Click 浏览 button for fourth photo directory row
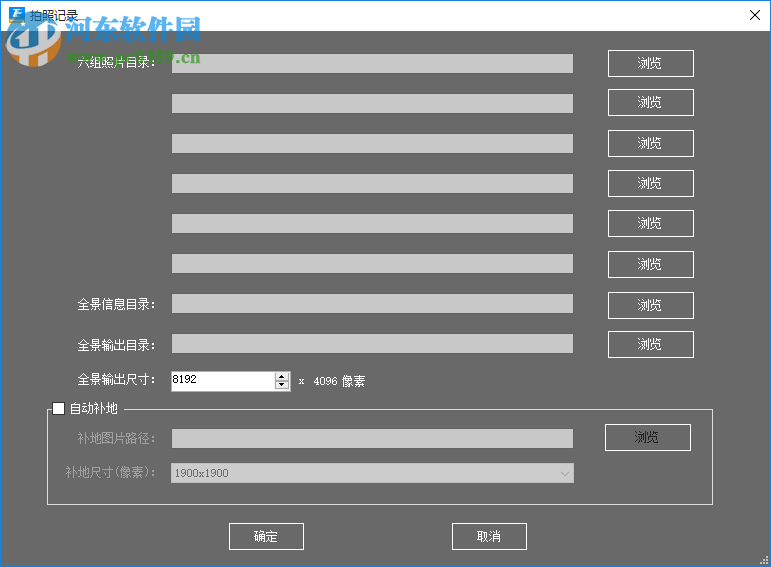Viewport: 771px width, 567px height. pyautogui.click(x=651, y=183)
